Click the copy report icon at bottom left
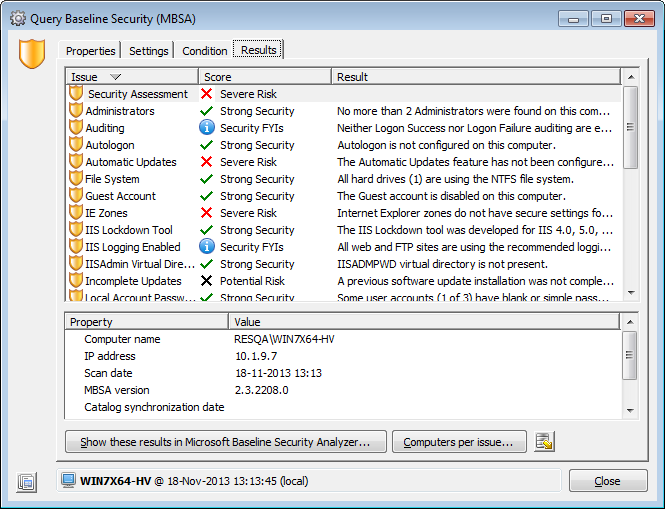This screenshot has height=509, width=665. click(27, 482)
